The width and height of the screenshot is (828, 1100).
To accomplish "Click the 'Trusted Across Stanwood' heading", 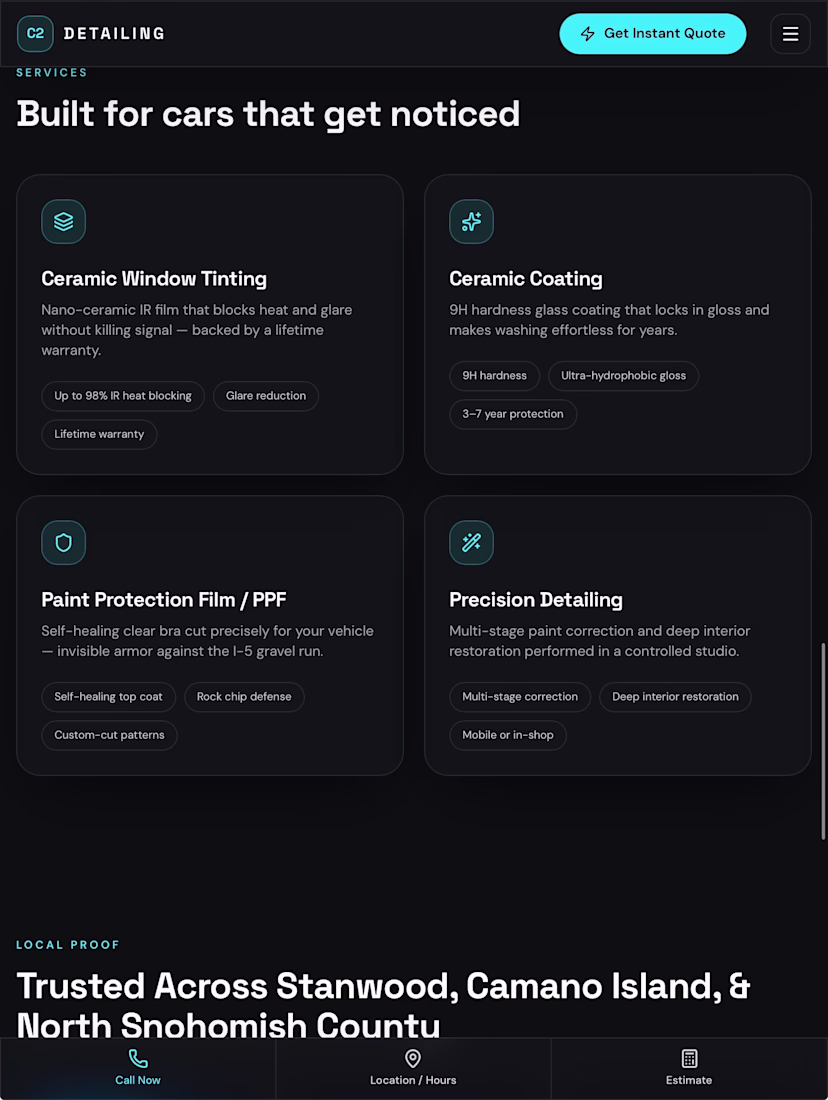I will [x=383, y=1005].
